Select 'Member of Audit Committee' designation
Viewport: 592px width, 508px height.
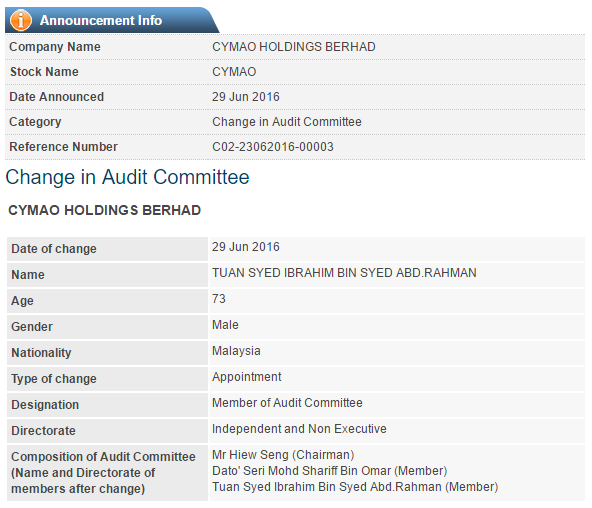point(287,403)
